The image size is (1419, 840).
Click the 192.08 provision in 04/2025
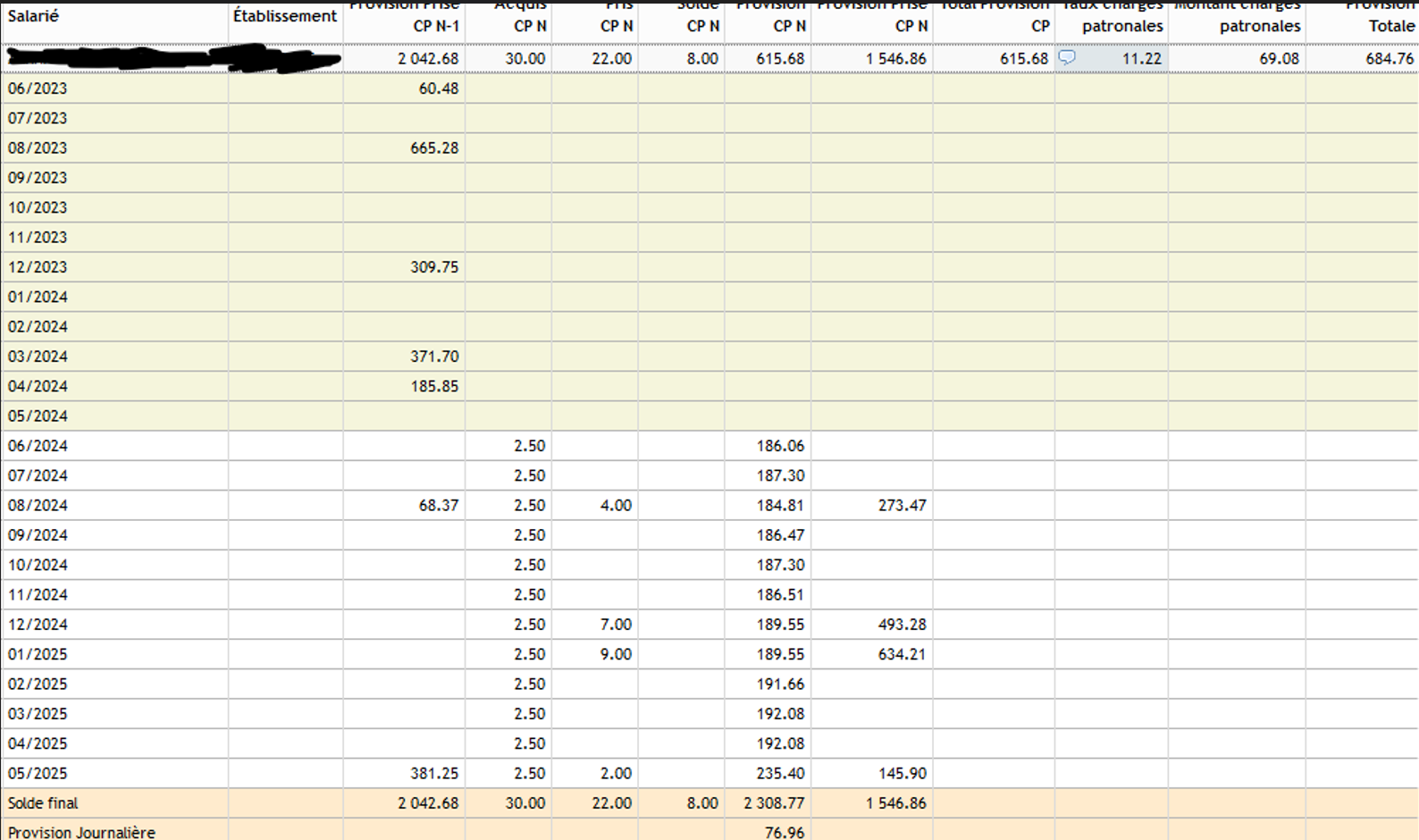click(x=780, y=743)
